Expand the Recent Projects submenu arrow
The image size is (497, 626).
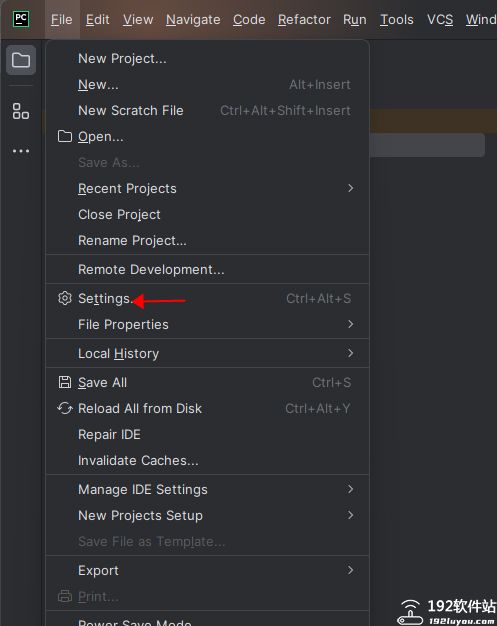pos(350,188)
